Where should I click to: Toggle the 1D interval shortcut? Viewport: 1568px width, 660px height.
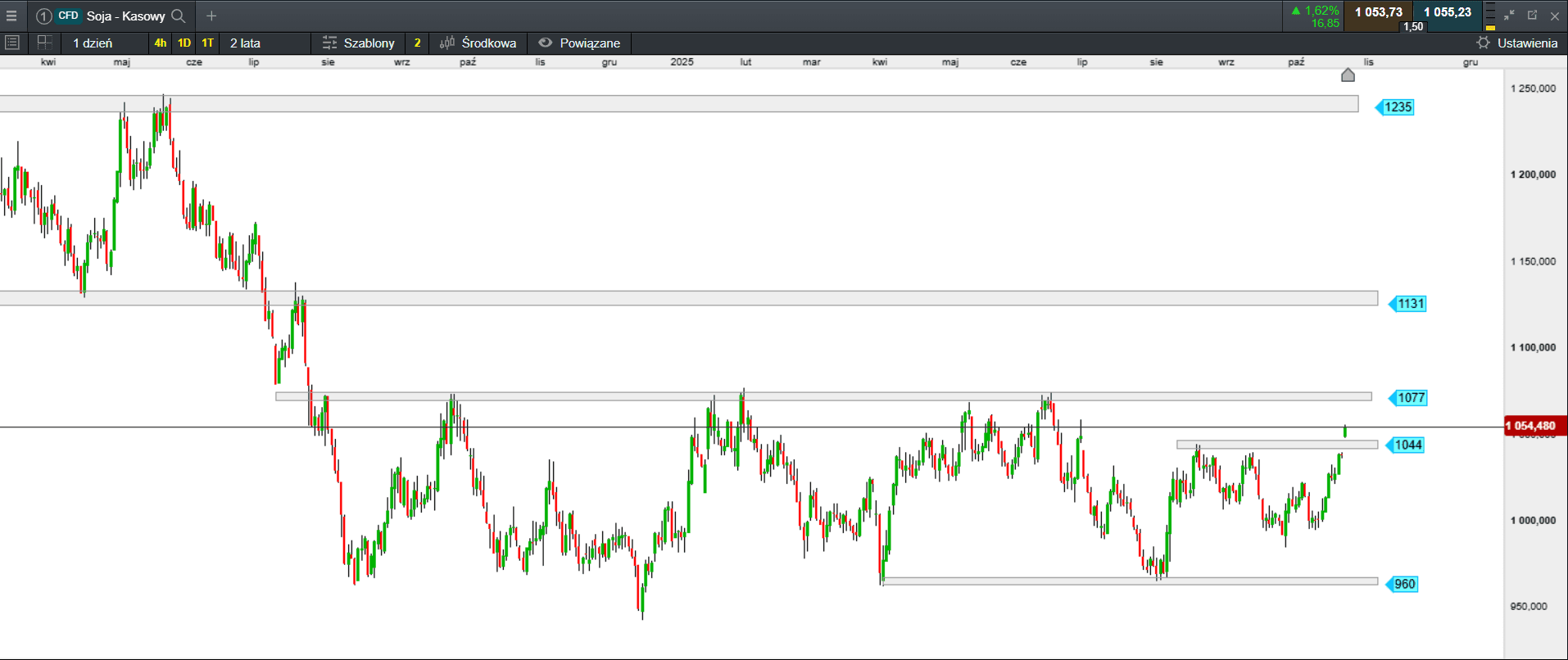(x=184, y=43)
